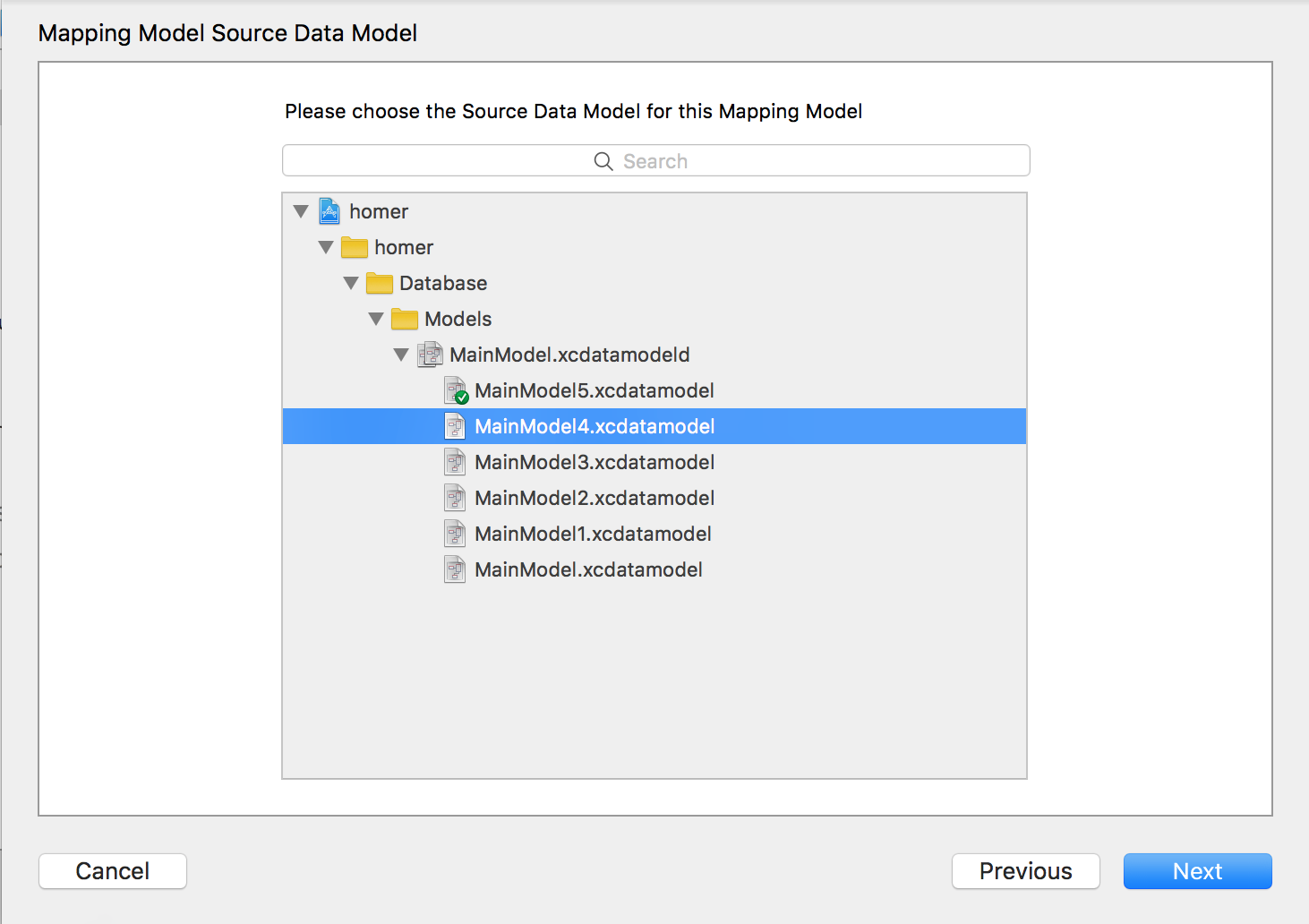1309x924 pixels.
Task: Cancel the mapping model dialog
Action: 113,871
